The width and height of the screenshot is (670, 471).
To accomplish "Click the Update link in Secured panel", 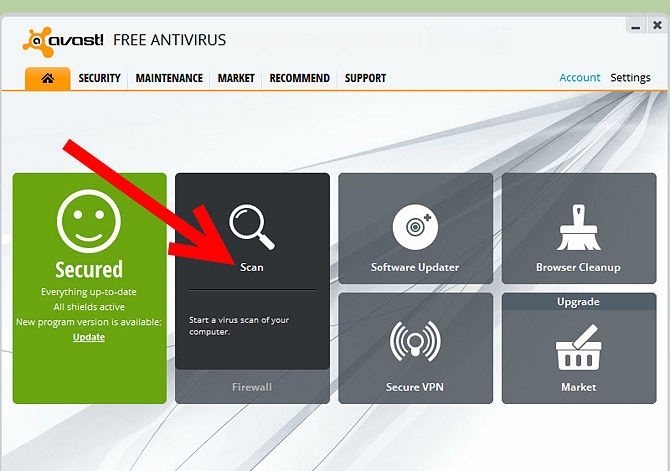I will coord(89,337).
